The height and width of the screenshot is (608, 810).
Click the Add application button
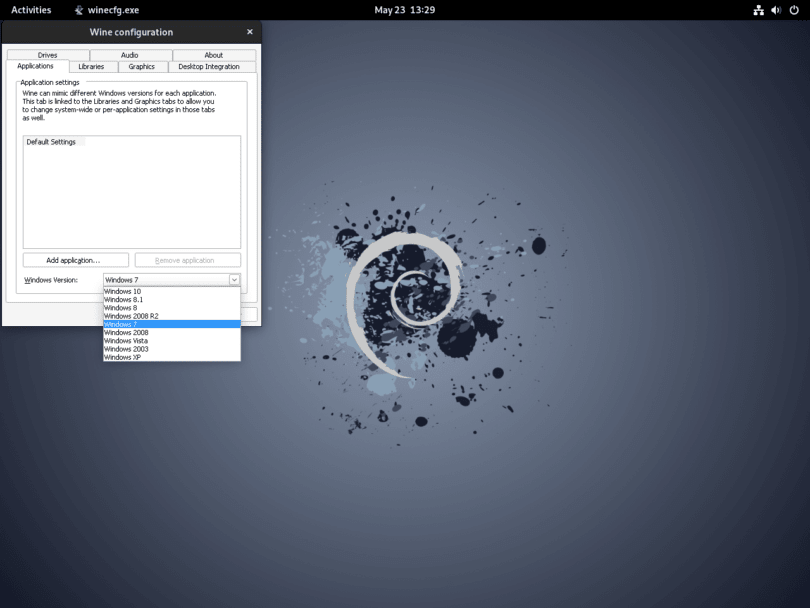click(75, 260)
